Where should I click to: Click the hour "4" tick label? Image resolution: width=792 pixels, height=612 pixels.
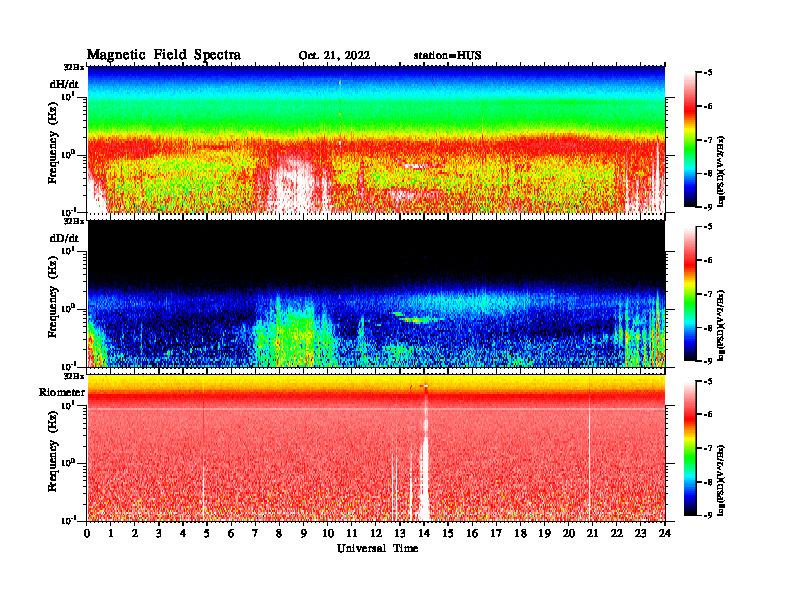183,534
